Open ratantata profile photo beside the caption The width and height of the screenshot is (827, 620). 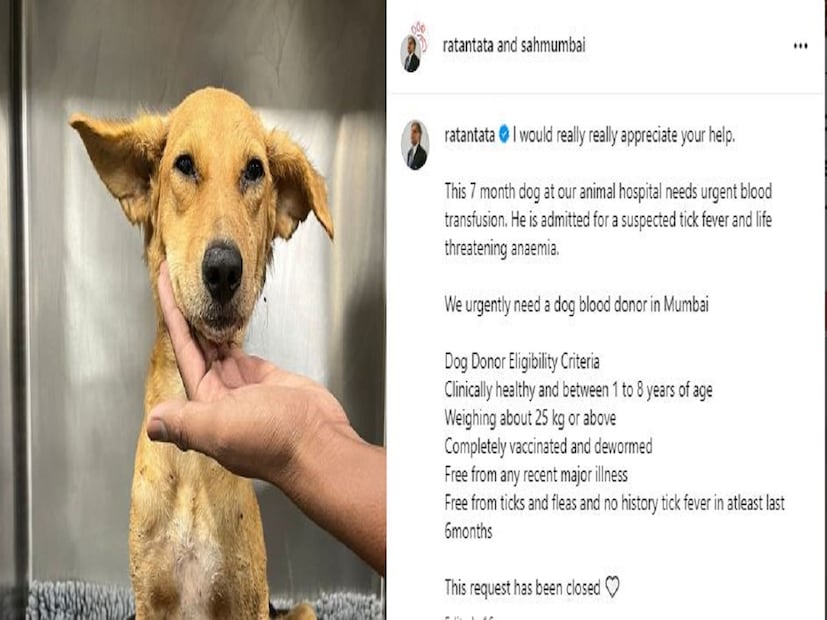click(x=415, y=145)
